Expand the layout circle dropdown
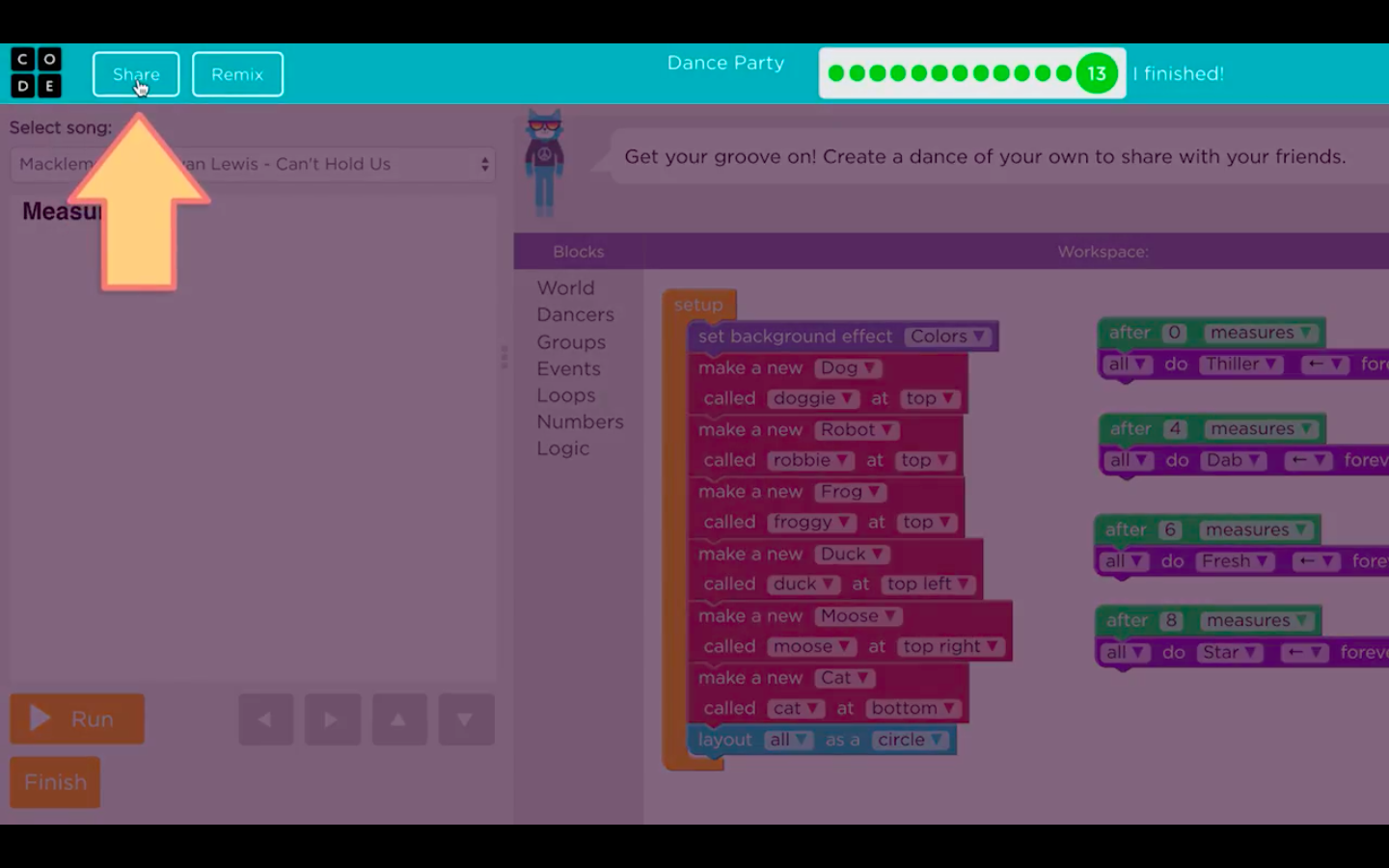This screenshot has width=1389, height=868. (x=910, y=740)
